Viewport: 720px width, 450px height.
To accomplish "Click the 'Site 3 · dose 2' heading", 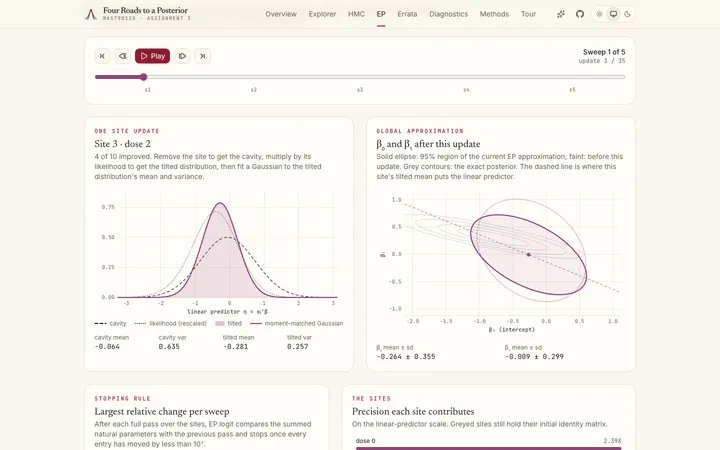I will point(123,144).
